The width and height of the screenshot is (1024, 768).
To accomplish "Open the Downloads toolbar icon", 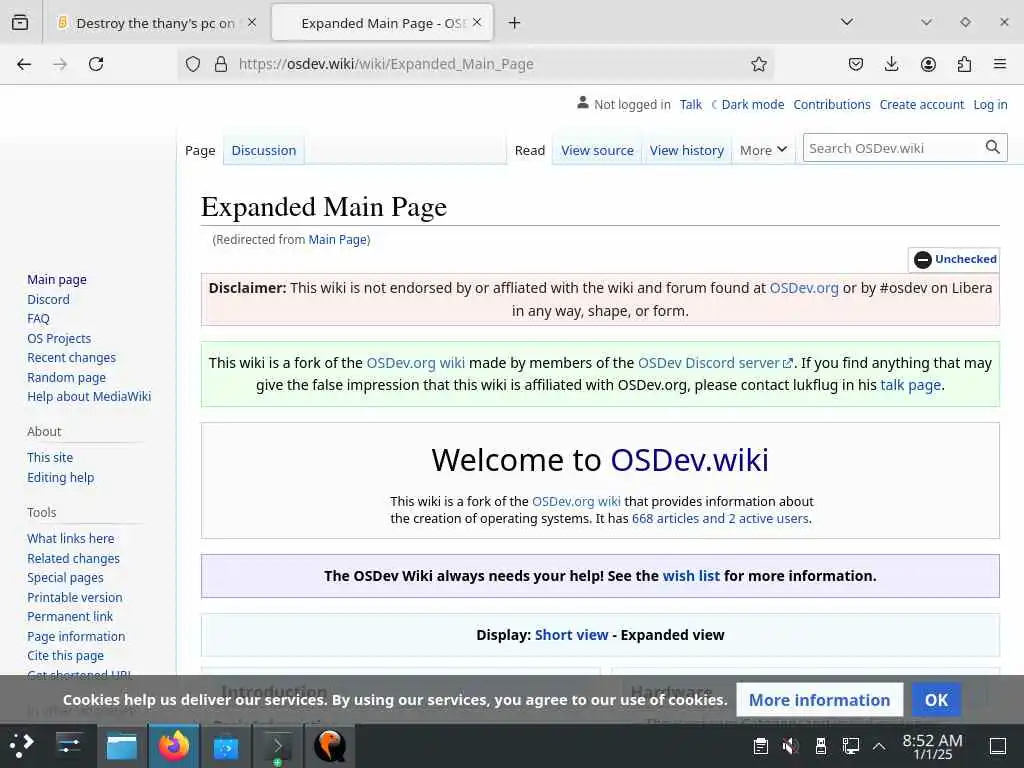I will pos(891,64).
